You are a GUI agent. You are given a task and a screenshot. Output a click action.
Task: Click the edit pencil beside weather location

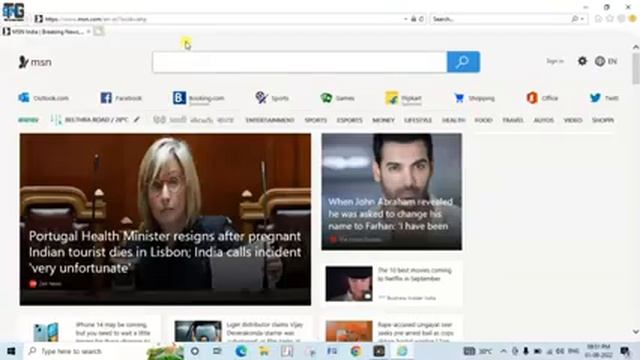click(x=137, y=120)
